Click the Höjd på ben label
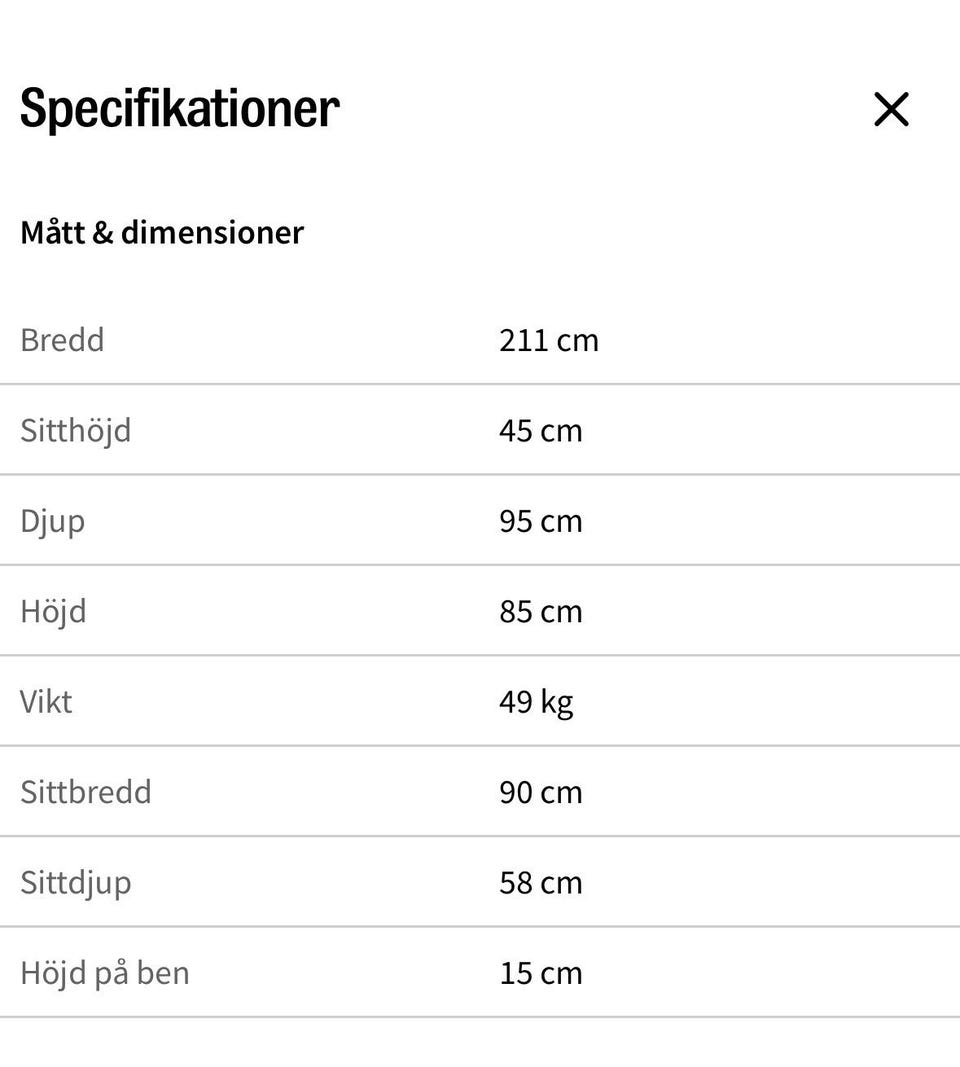The height and width of the screenshot is (1067, 960). pos(105,973)
